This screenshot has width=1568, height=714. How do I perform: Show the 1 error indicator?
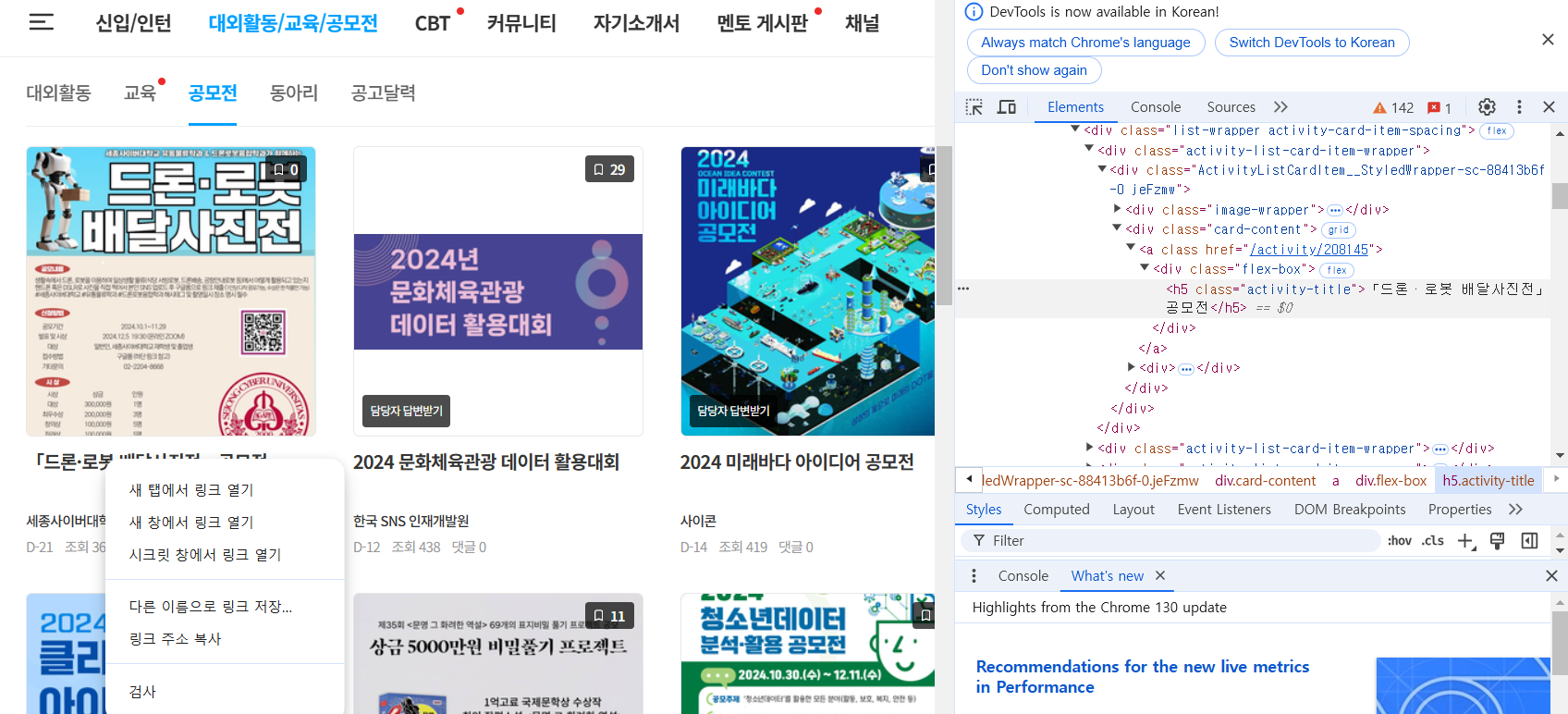(1439, 107)
